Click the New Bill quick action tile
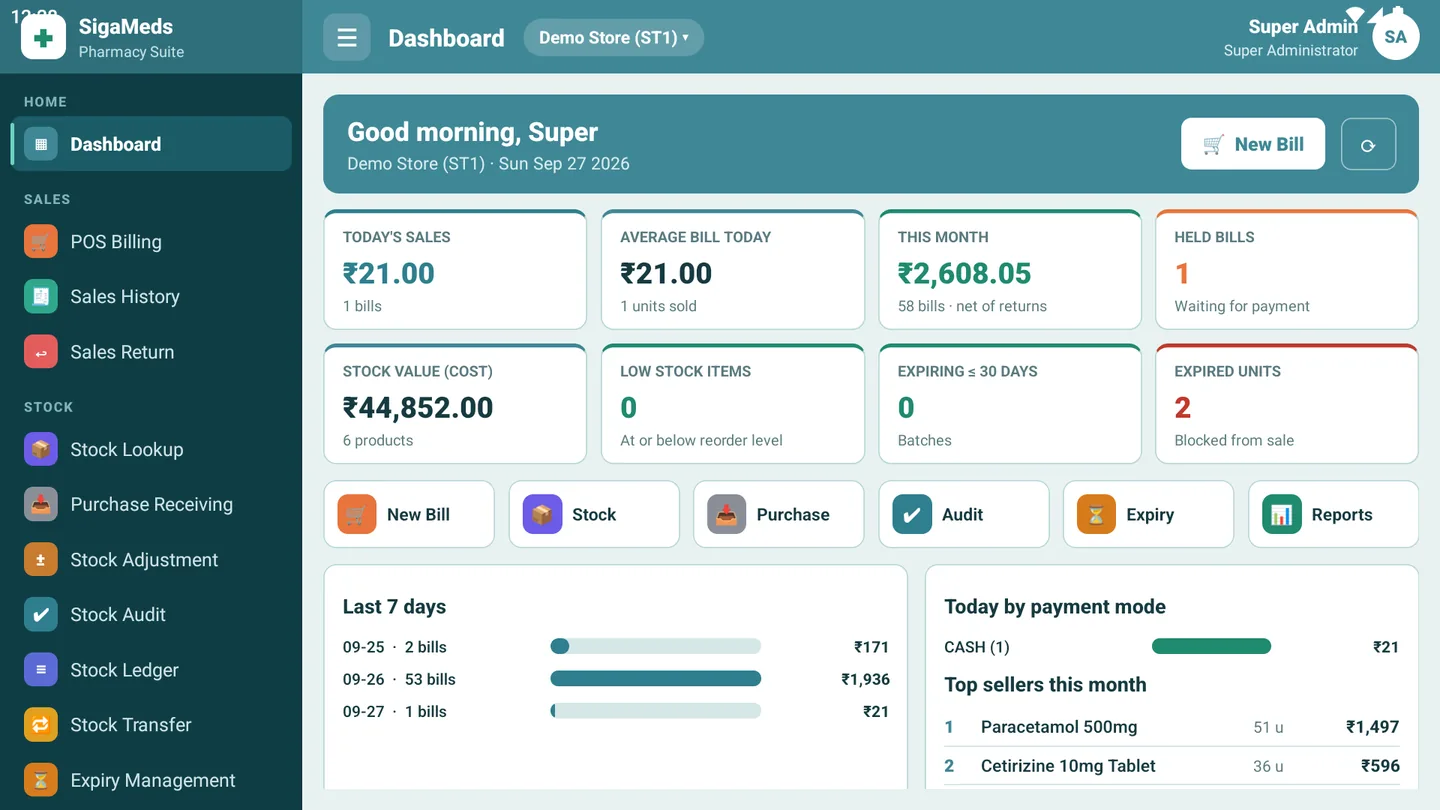1440x810 pixels. [409, 514]
